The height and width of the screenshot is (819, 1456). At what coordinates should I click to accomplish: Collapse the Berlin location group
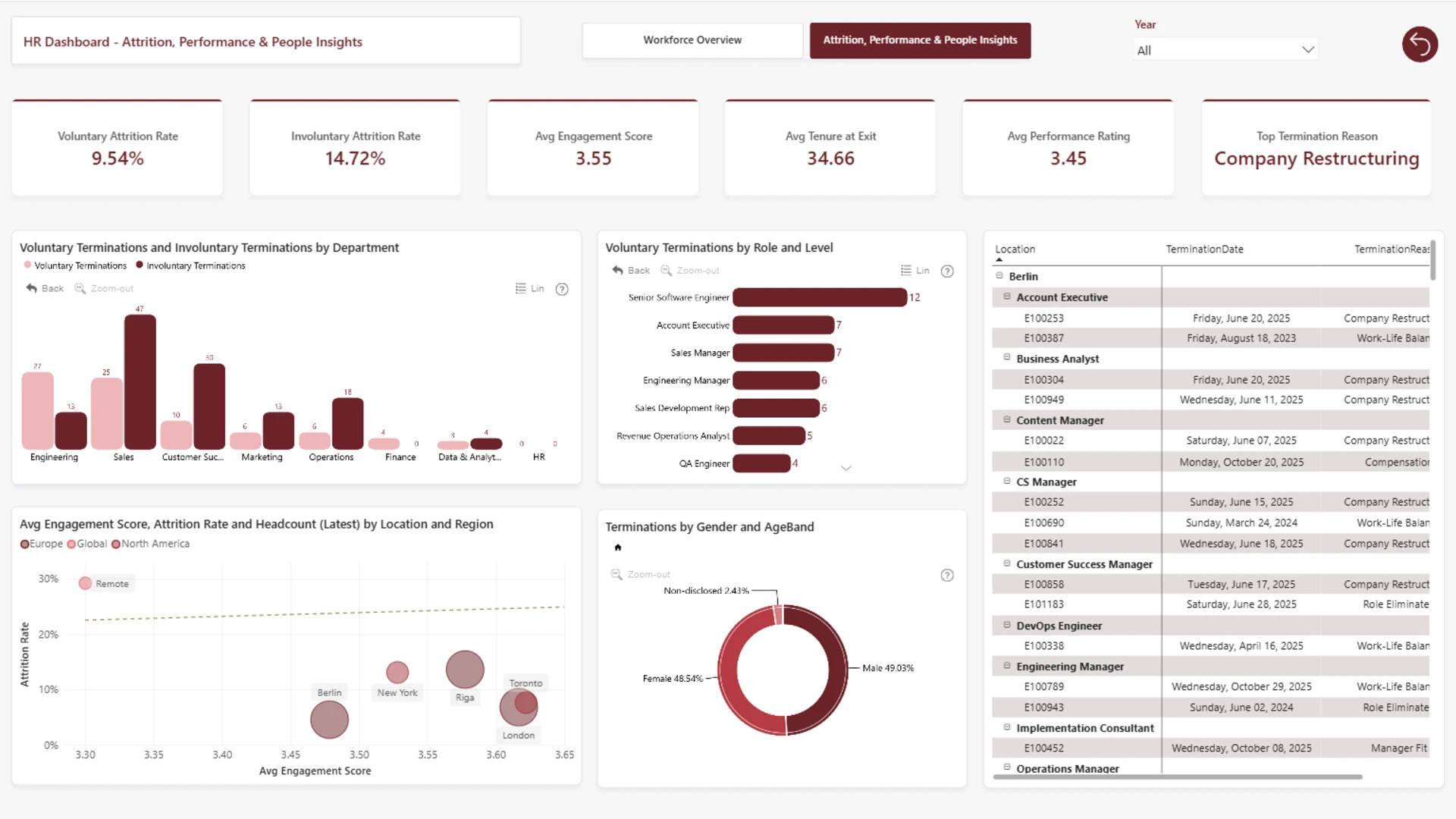[x=999, y=276]
